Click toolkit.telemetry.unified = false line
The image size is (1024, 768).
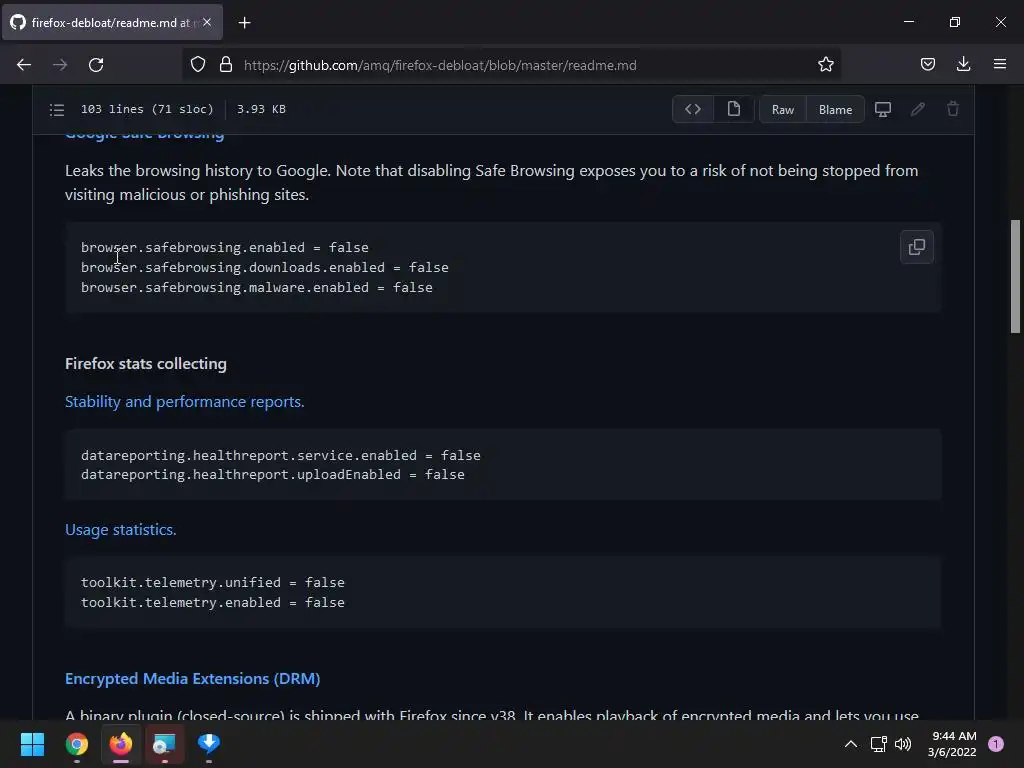tap(213, 582)
